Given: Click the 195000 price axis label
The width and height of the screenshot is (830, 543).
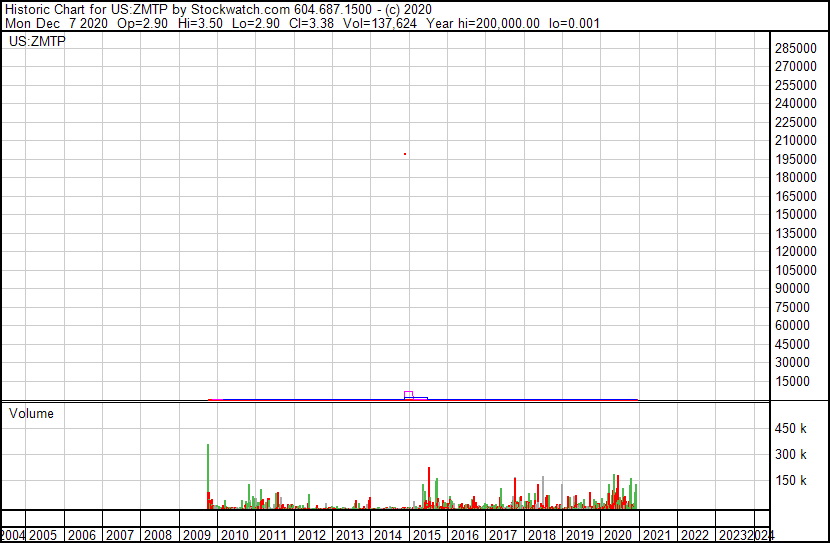Looking at the screenshot, I should point(796,159).
